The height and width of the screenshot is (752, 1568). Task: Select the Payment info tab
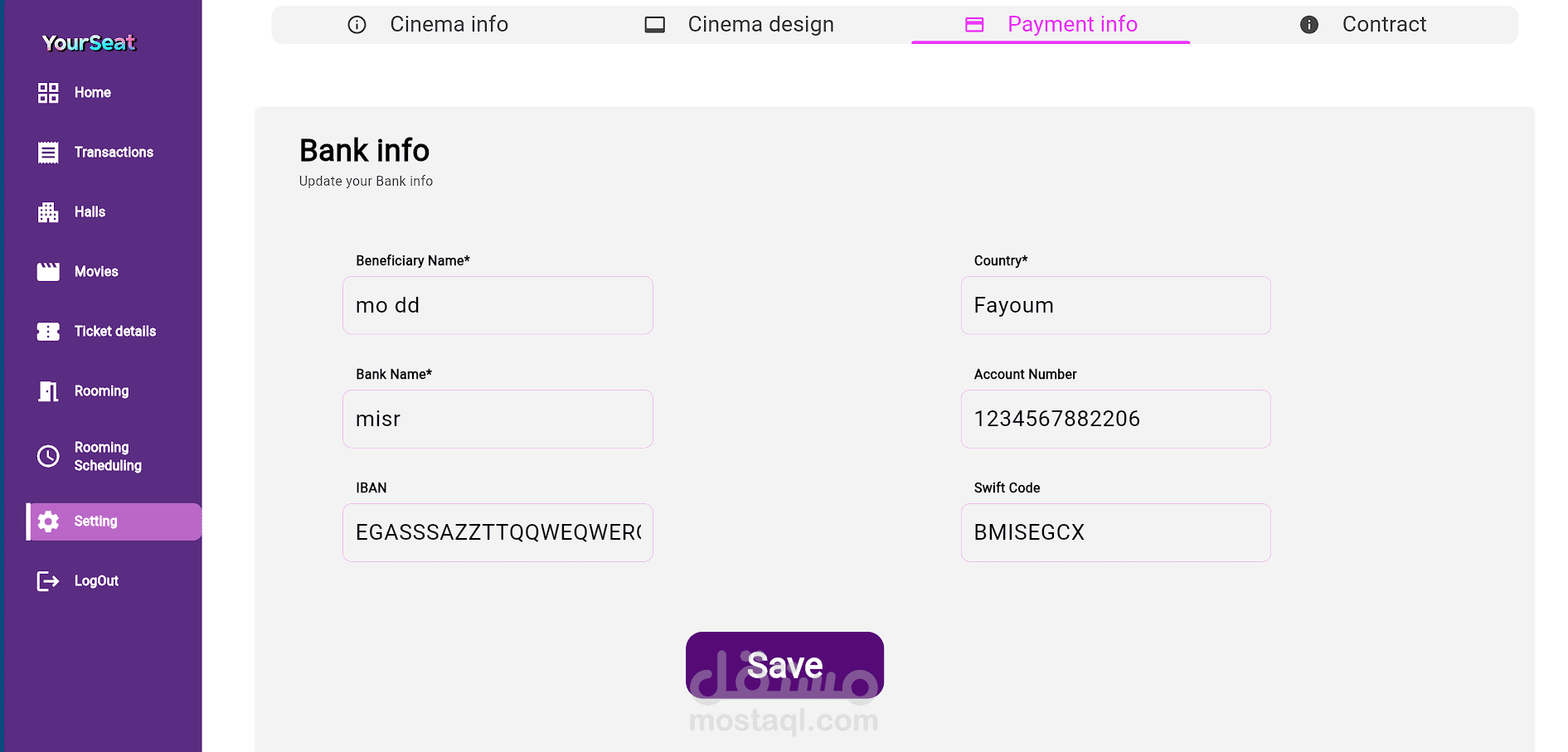pos(1051,25)
